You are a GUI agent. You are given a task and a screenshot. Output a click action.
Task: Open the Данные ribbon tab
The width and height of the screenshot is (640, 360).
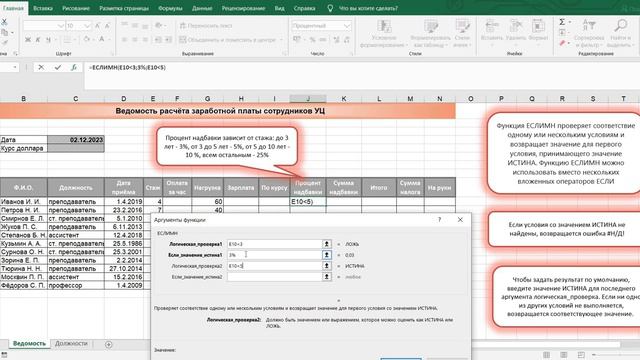[x=202, y=8]
